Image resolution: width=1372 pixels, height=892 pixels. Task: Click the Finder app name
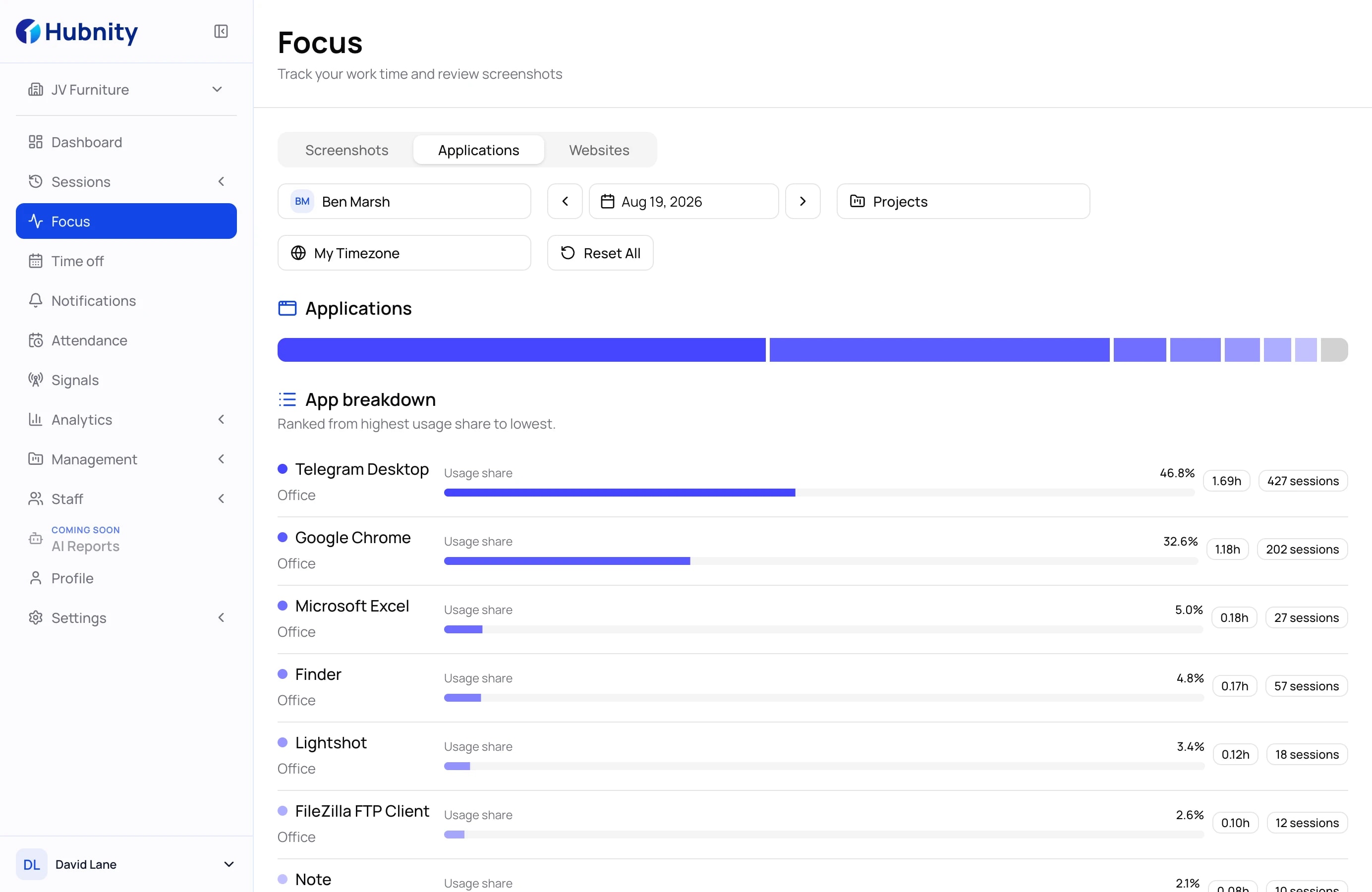tap(318, 674)
